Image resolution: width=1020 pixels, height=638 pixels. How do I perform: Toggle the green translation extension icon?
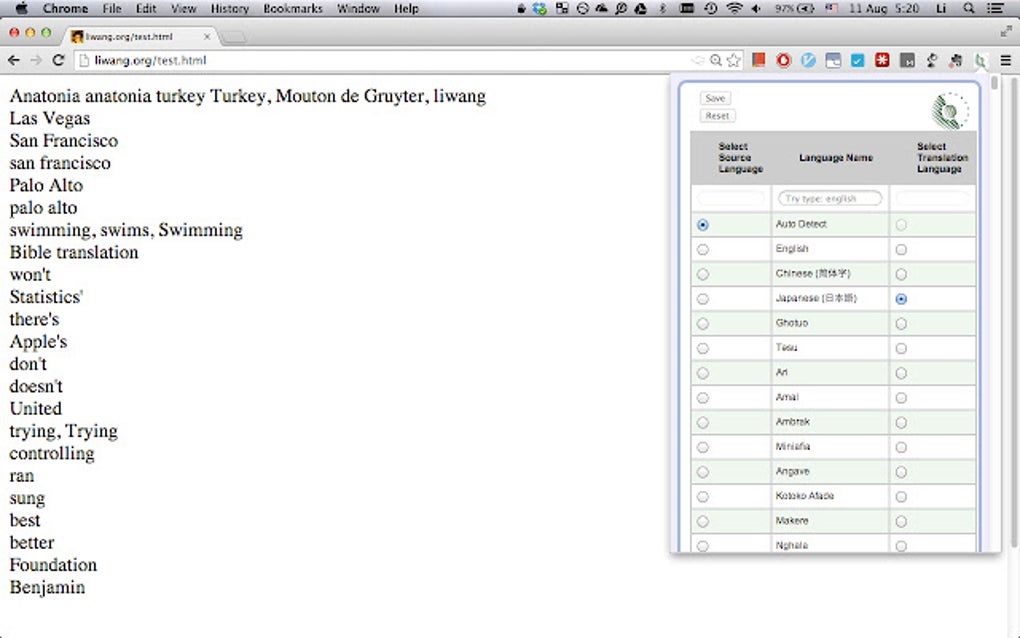tap(980, 60)
